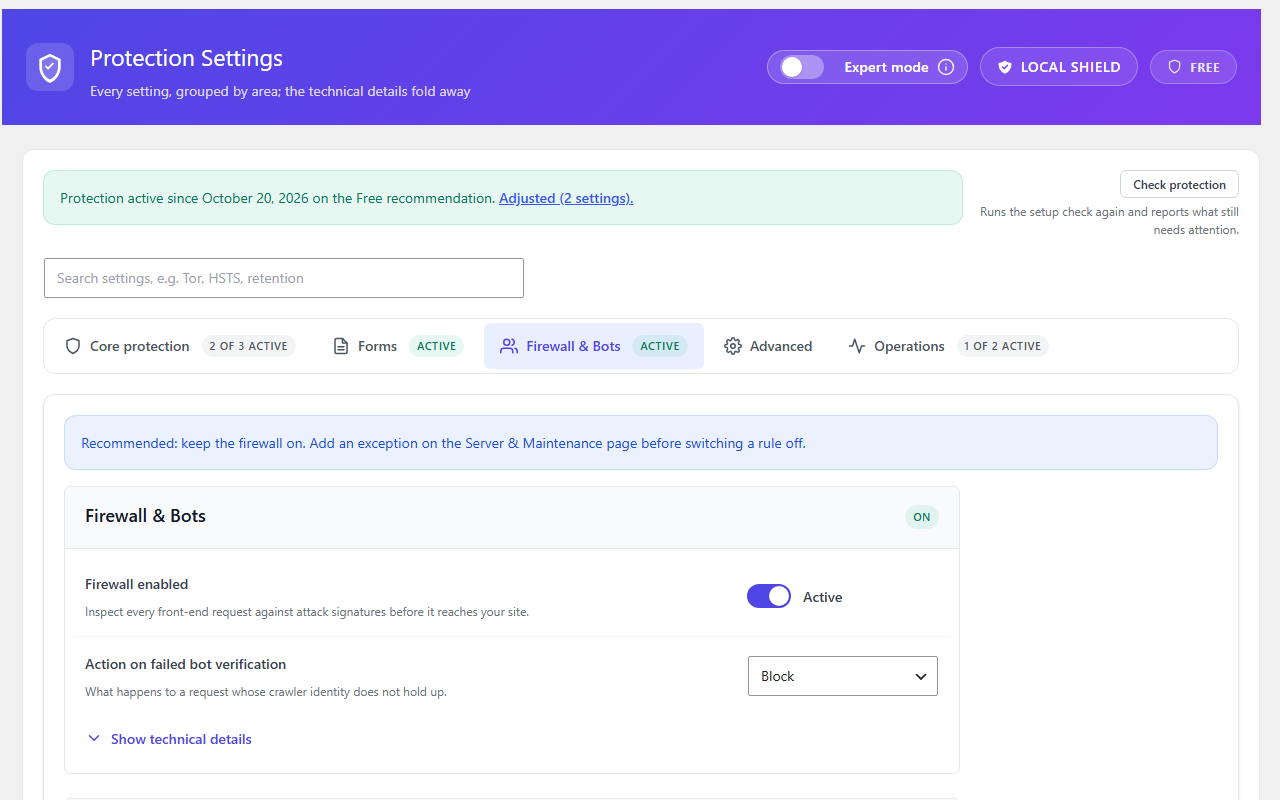Click the 'Active' label beside the firewall switch
1280x800 pixels.
pyautogui.click(x=823, y=597)
